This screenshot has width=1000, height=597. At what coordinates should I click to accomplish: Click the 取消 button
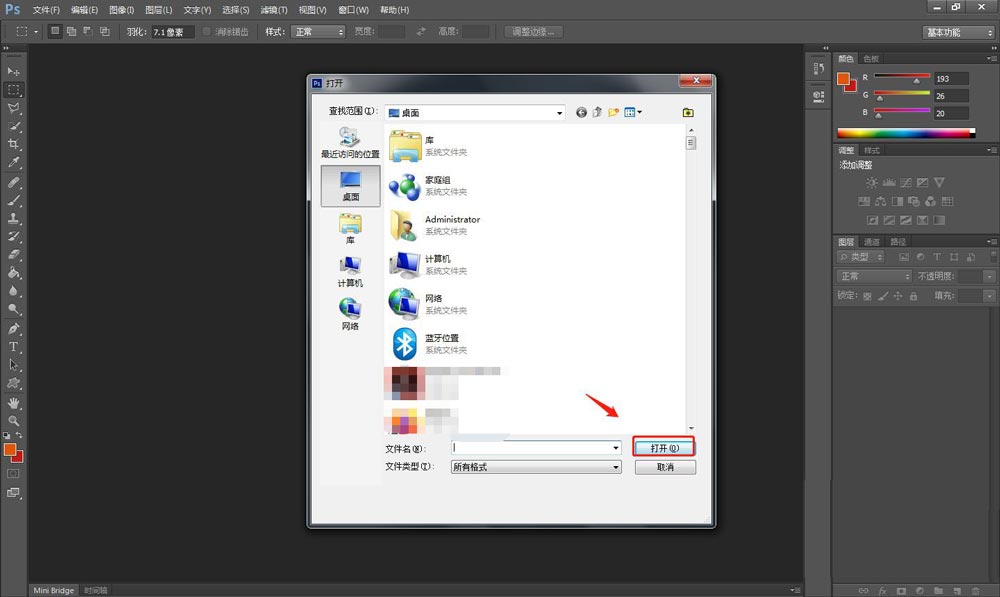tap(665, 467)
